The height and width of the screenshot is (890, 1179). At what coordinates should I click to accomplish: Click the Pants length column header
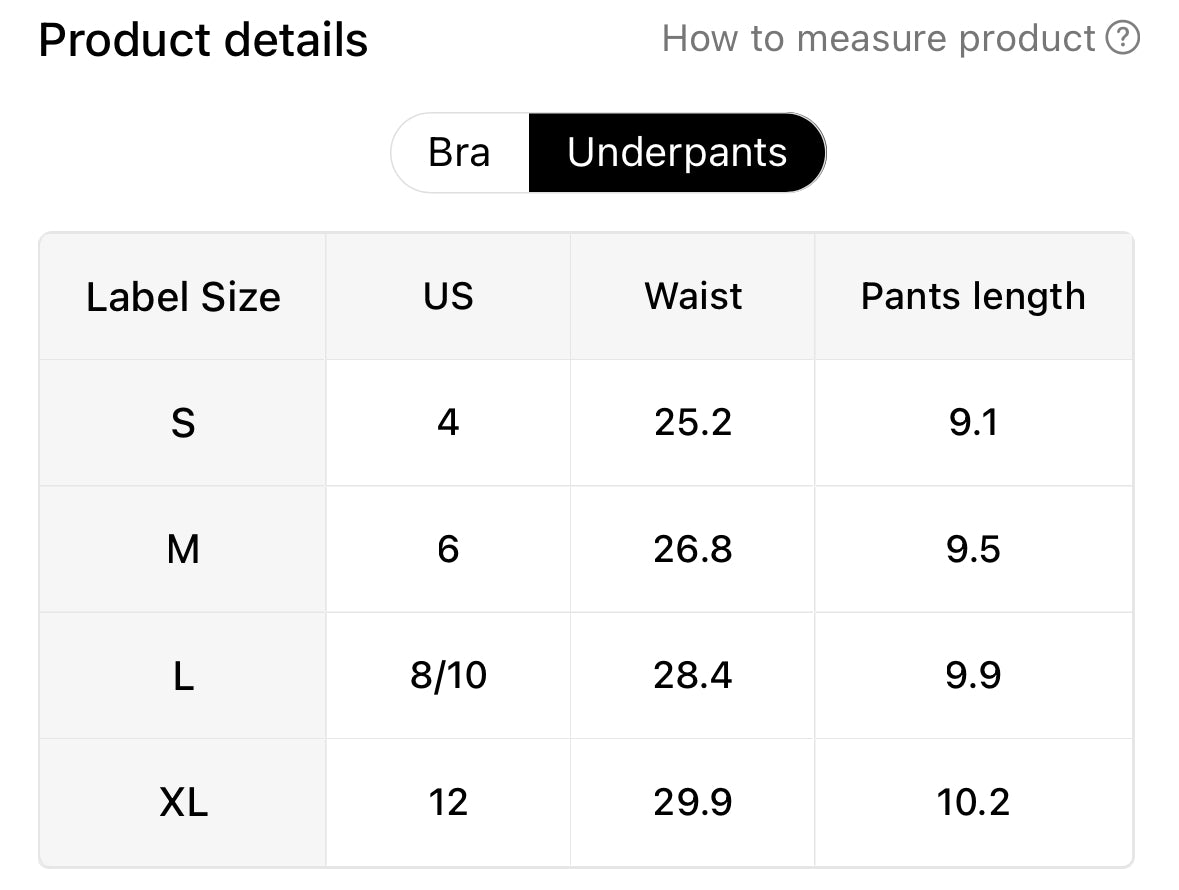pos(973,297)
